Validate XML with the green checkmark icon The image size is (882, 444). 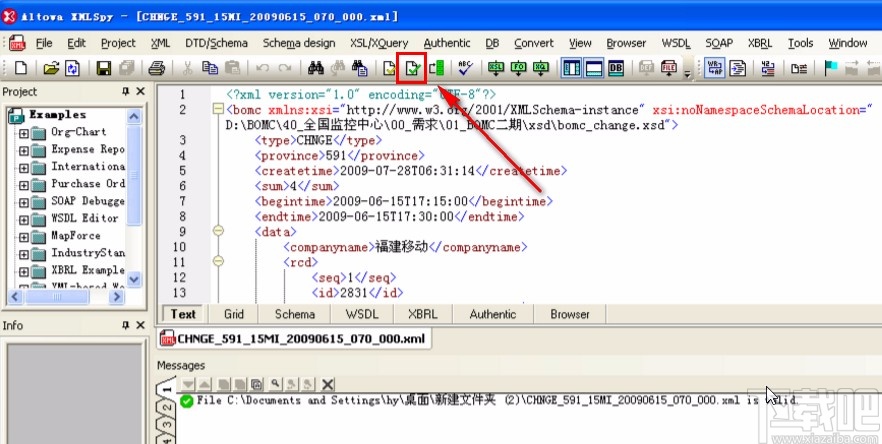point(413,69)
